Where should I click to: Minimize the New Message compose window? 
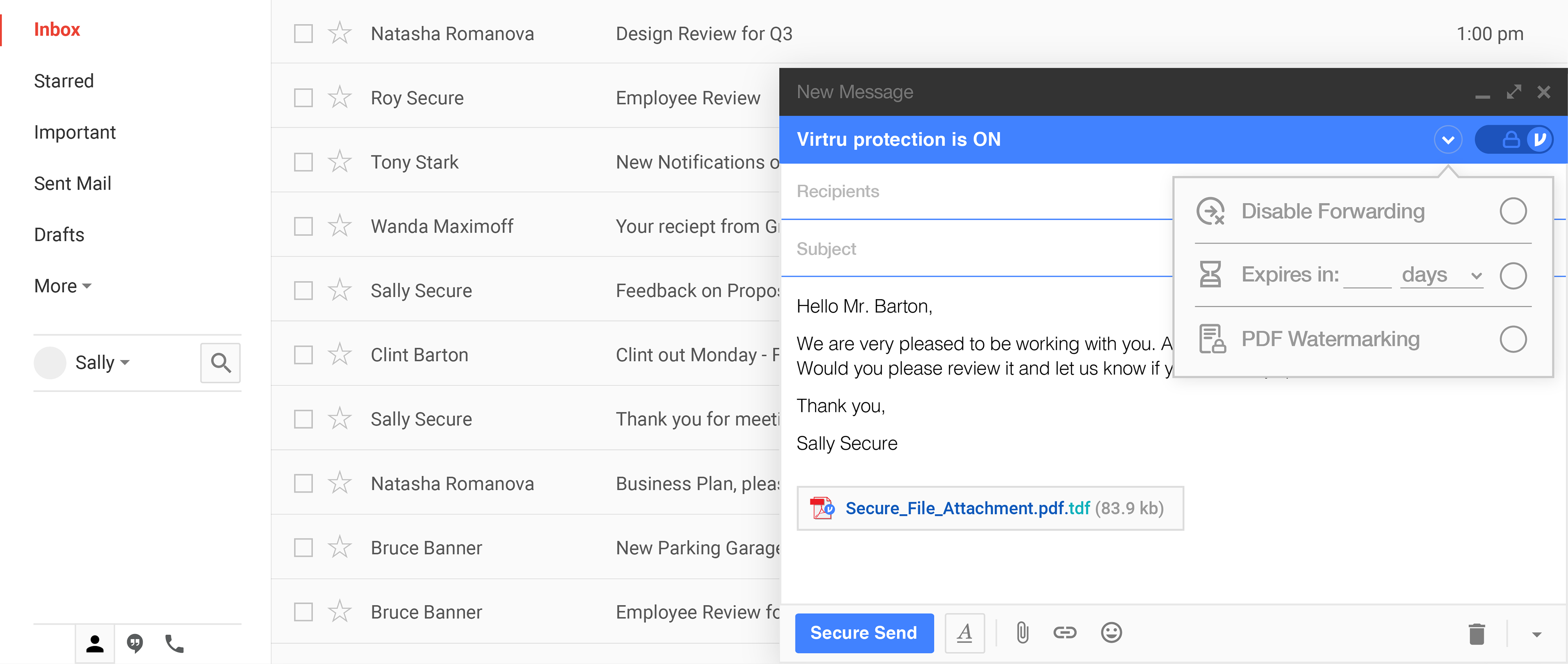[x=1482, y=96]
